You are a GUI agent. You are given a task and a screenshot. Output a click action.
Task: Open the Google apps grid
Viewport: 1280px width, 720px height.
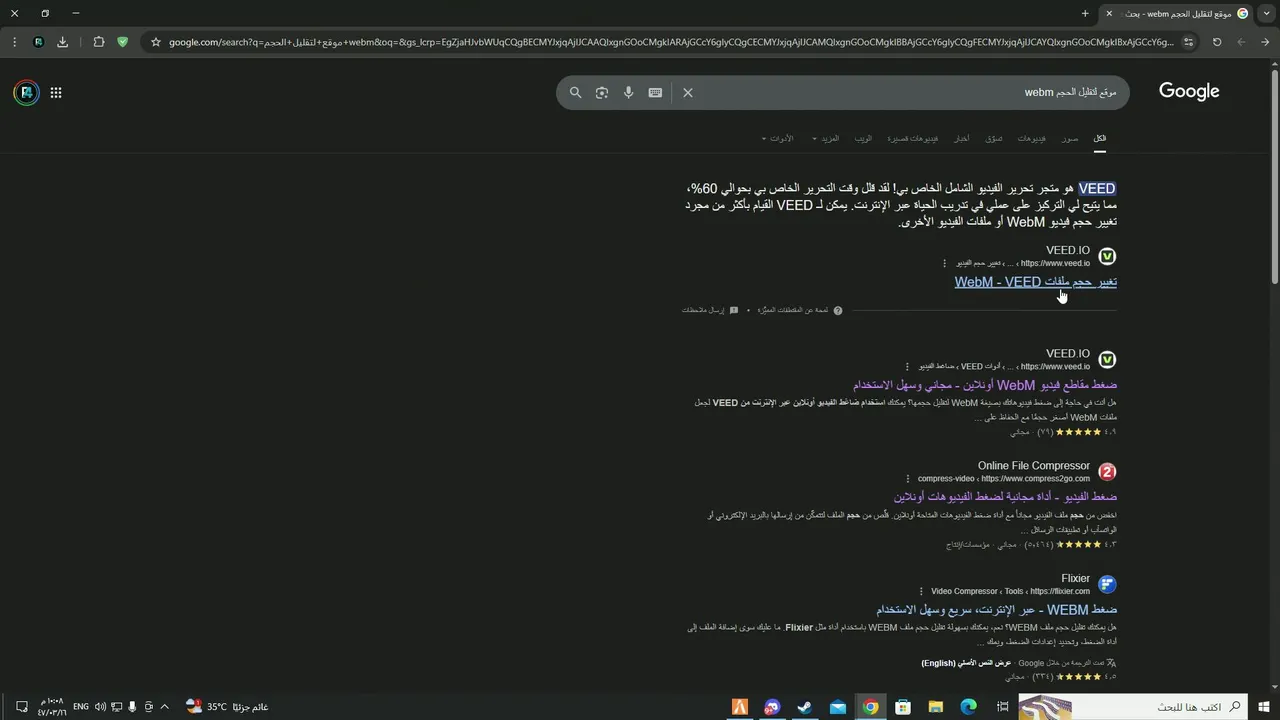coord(56,92)
